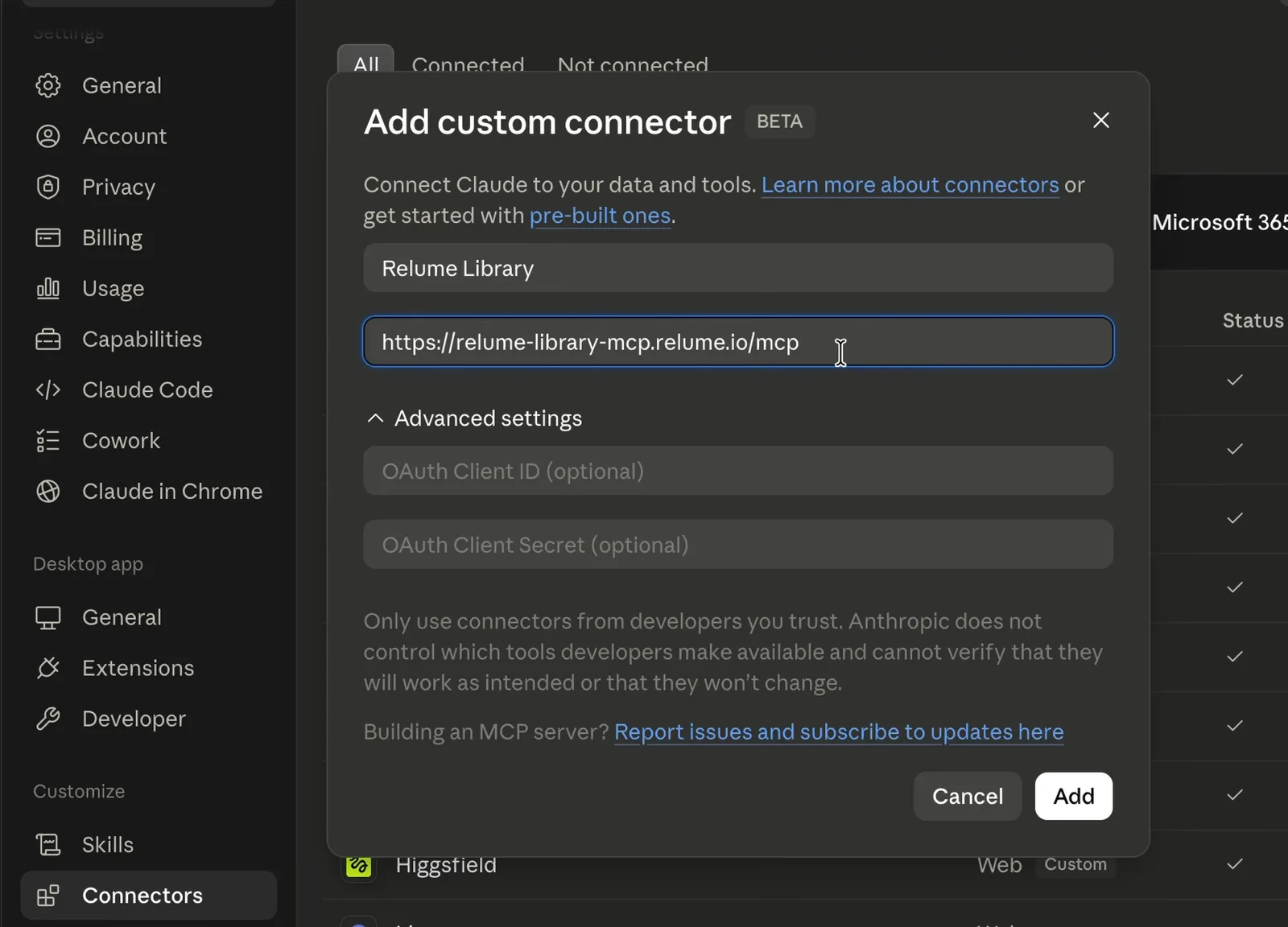The width and height of the screenshot is (1288, 927).
Task: Open Learn more about connectors link
Action: point(910,185)
